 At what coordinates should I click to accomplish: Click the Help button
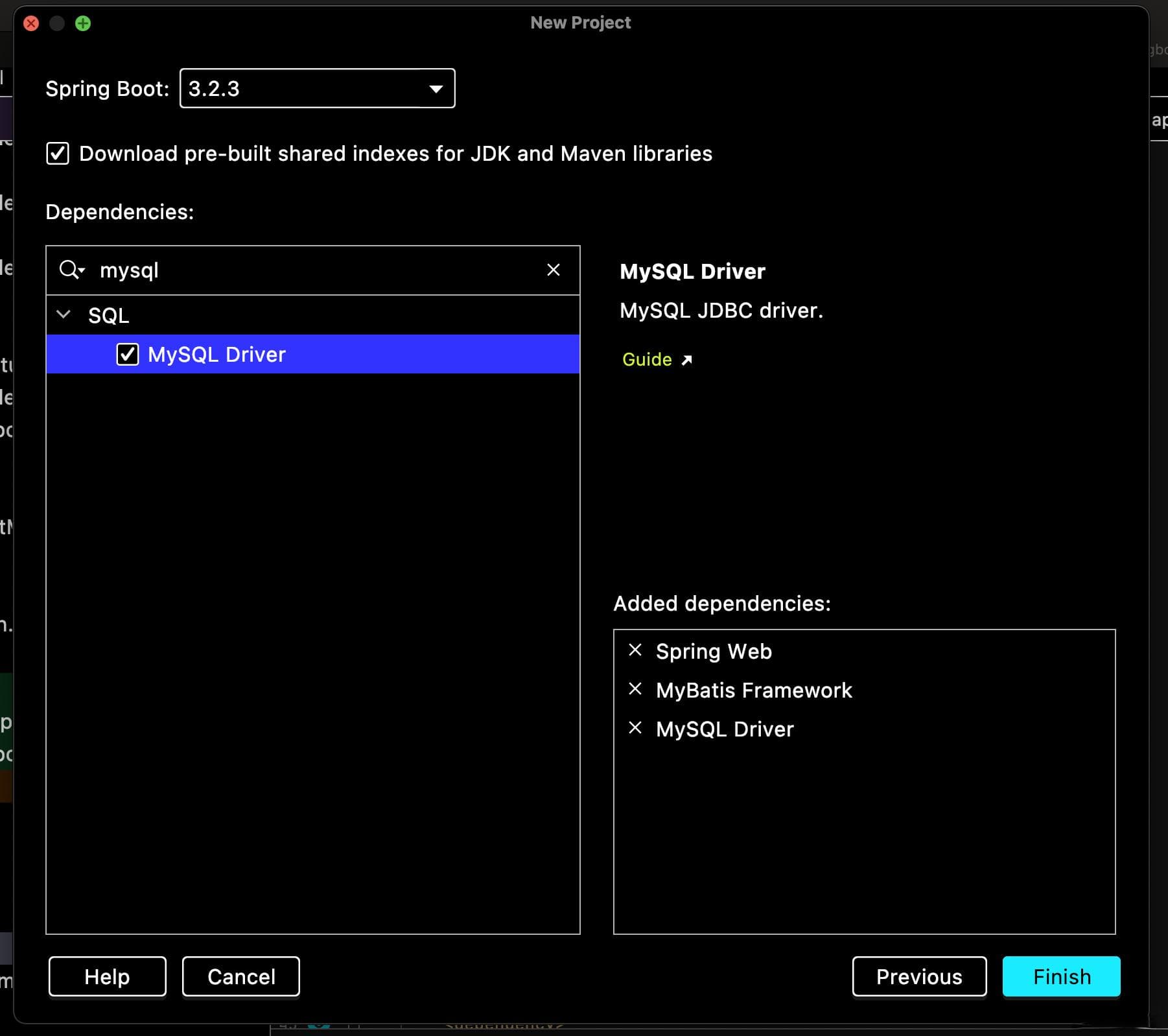[108, 976]
